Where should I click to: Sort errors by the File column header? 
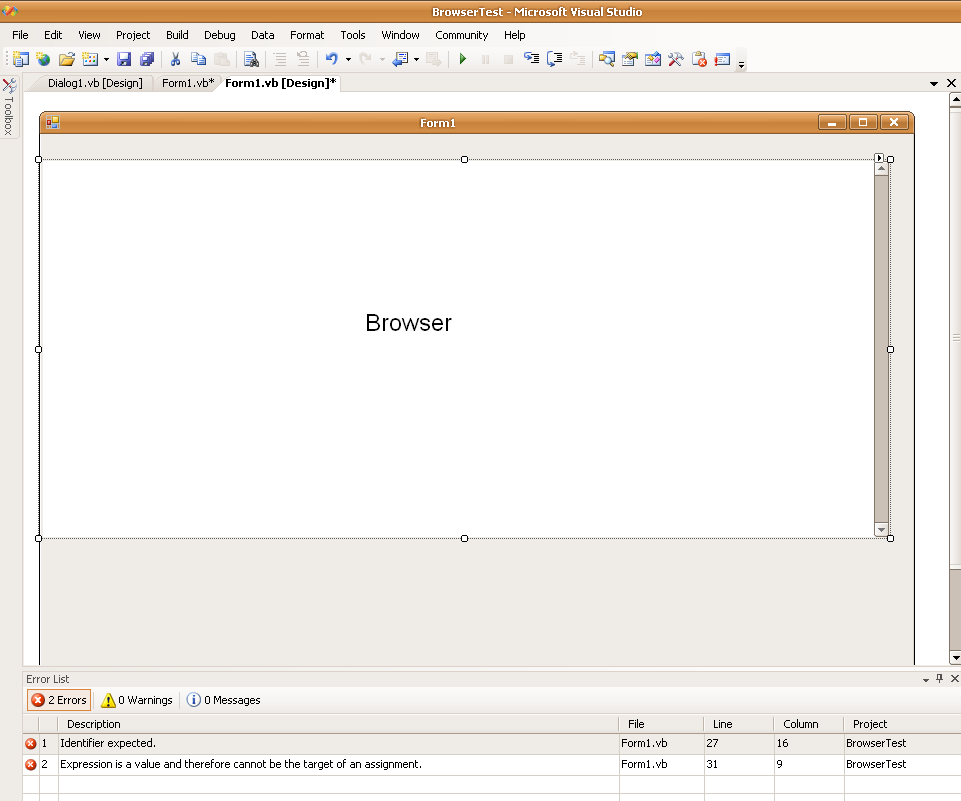coord(661,724)
